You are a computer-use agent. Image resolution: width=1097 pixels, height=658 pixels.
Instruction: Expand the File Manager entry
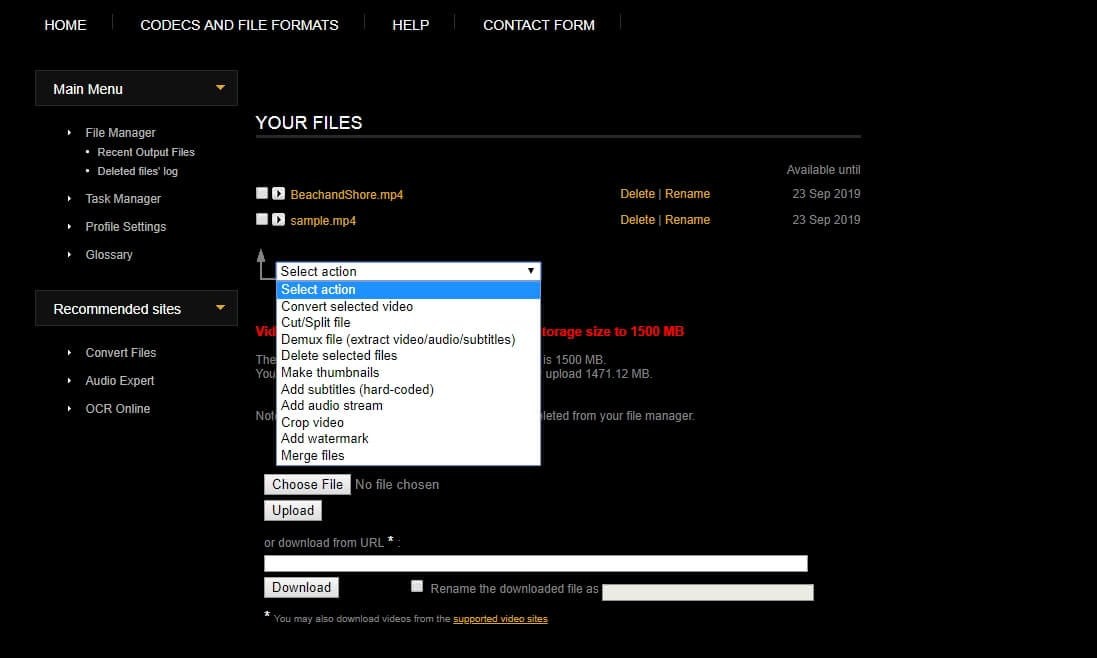(68, 132)
